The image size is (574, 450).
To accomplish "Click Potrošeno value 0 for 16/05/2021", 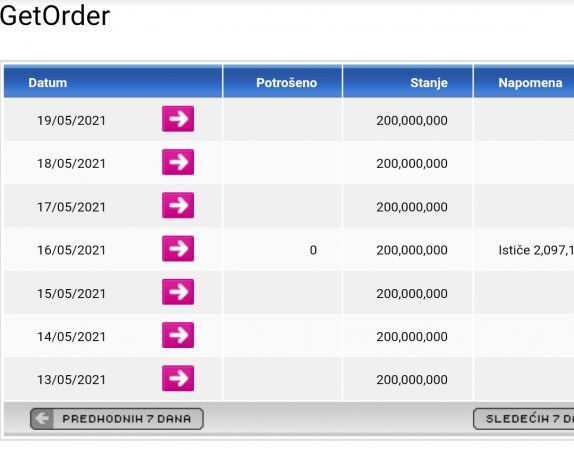I will click(x=313, y=250).
